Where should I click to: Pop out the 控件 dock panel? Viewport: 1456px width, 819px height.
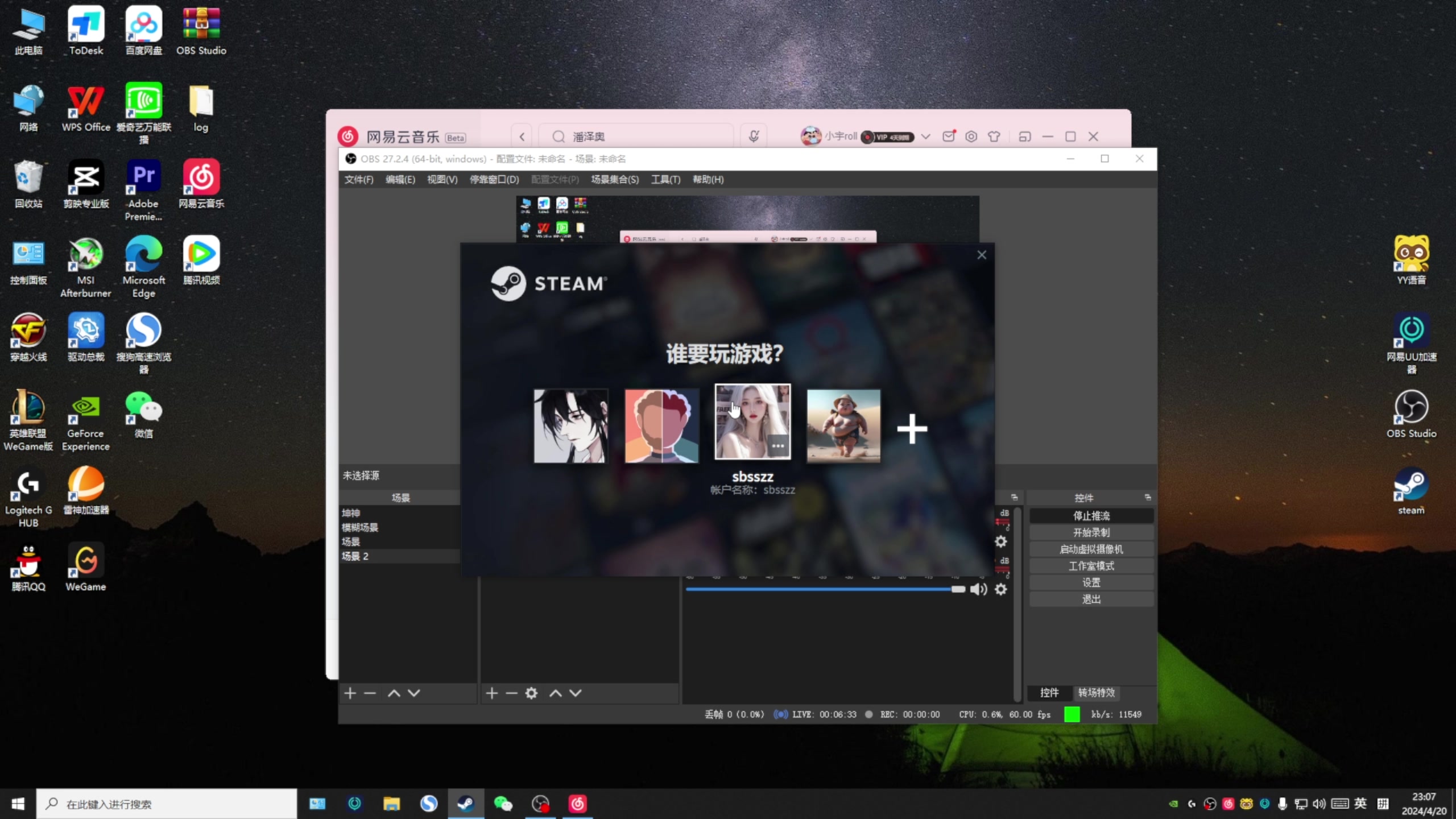(1148, 497)
